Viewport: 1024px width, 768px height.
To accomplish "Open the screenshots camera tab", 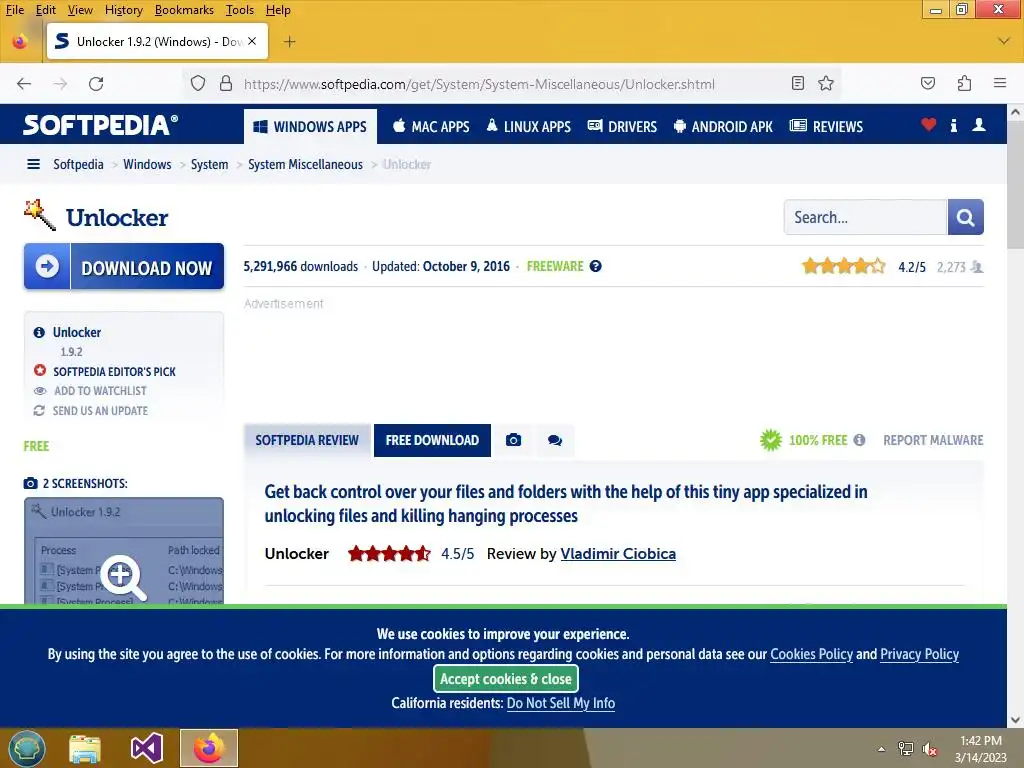I will 513,440.
